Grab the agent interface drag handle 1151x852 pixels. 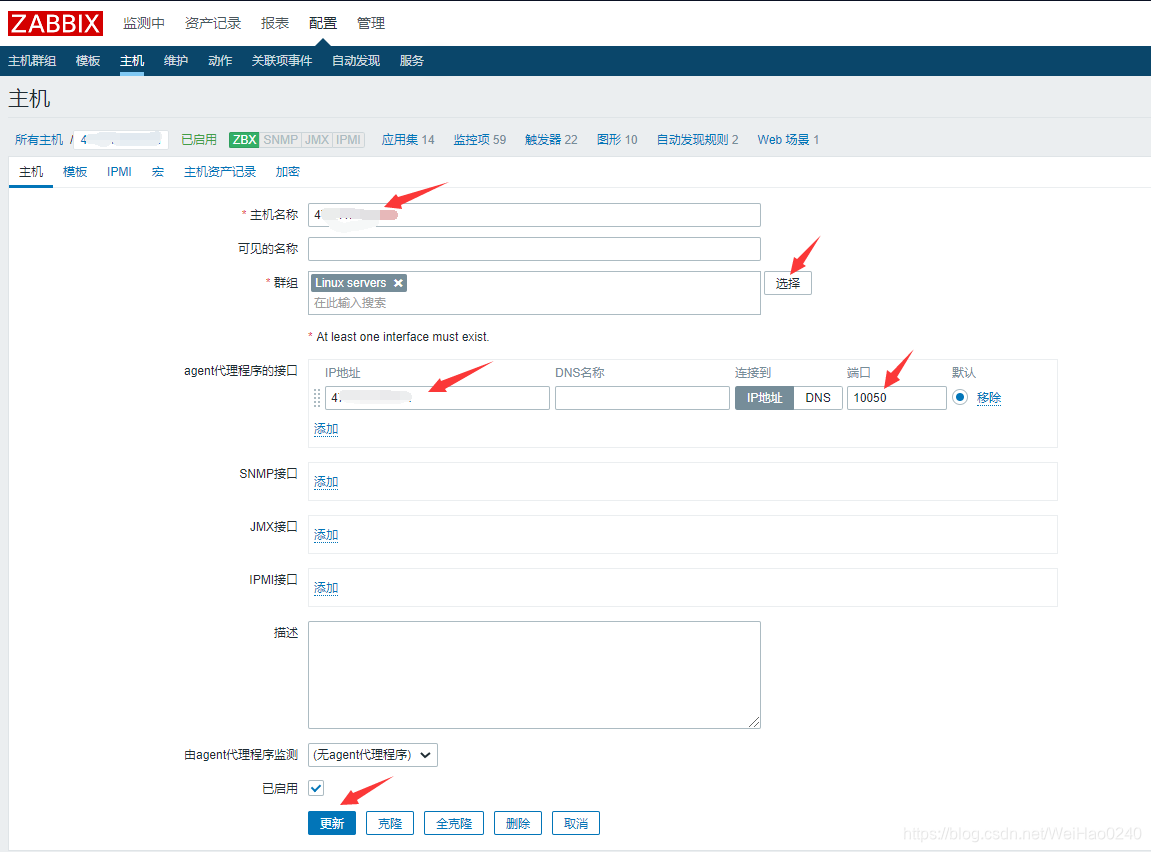(x=317, y=398)
